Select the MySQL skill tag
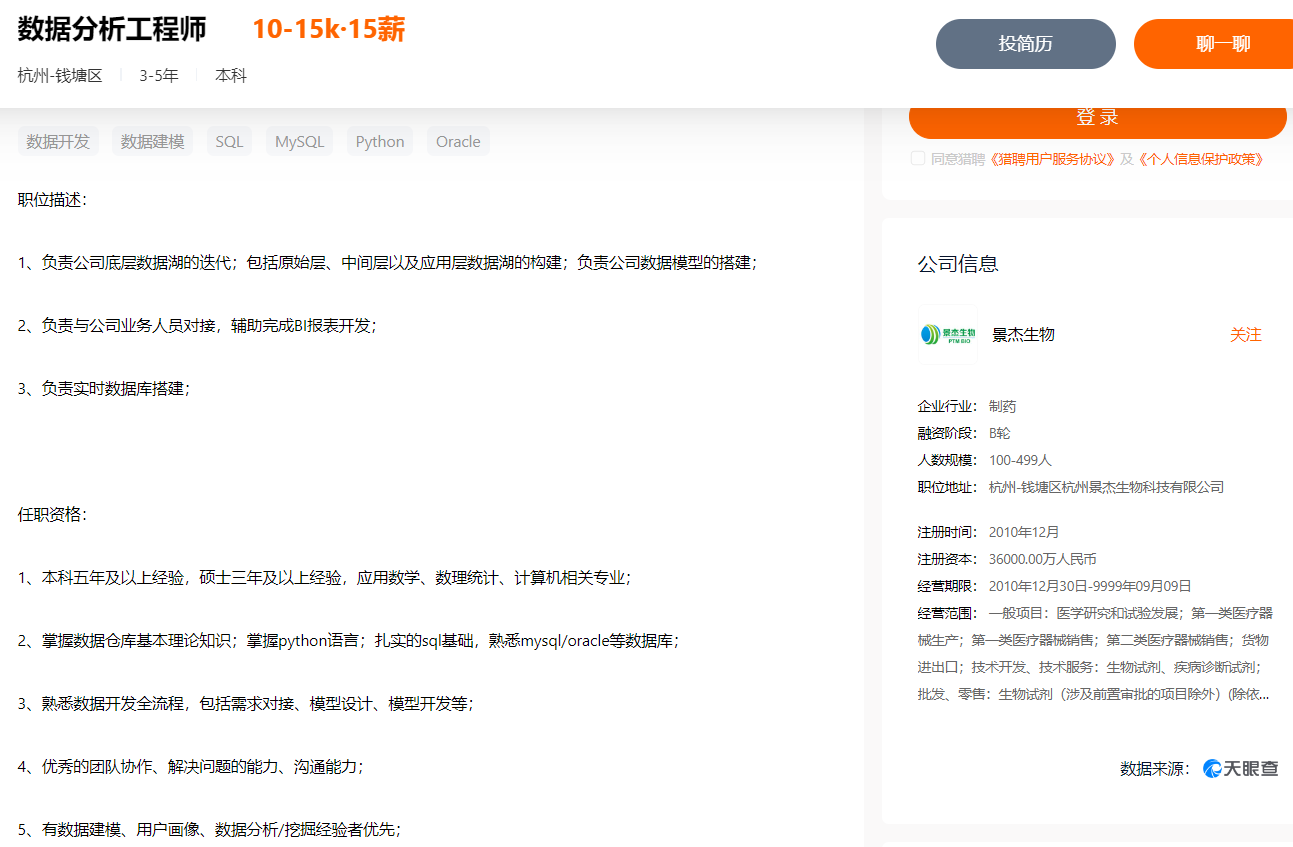The image size is (1293, 847). (x=300, y=142)
